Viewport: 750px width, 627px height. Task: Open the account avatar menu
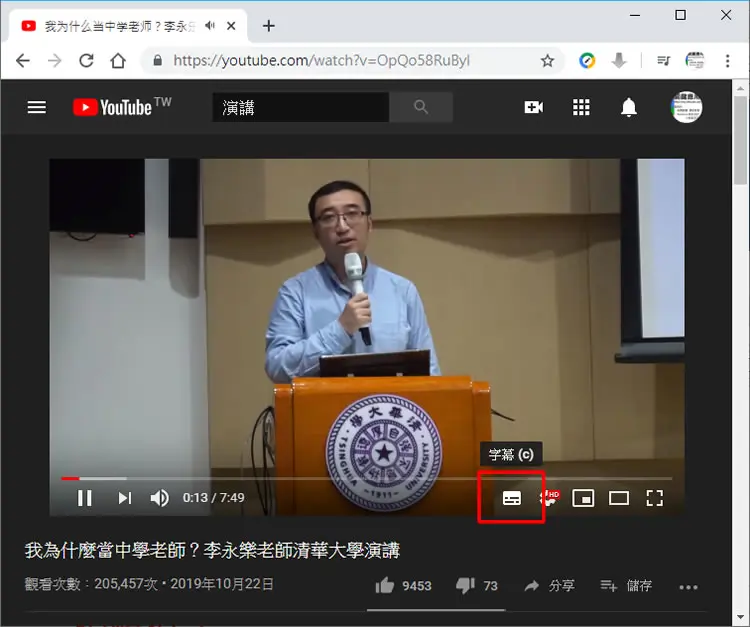(x=686, y=107)
